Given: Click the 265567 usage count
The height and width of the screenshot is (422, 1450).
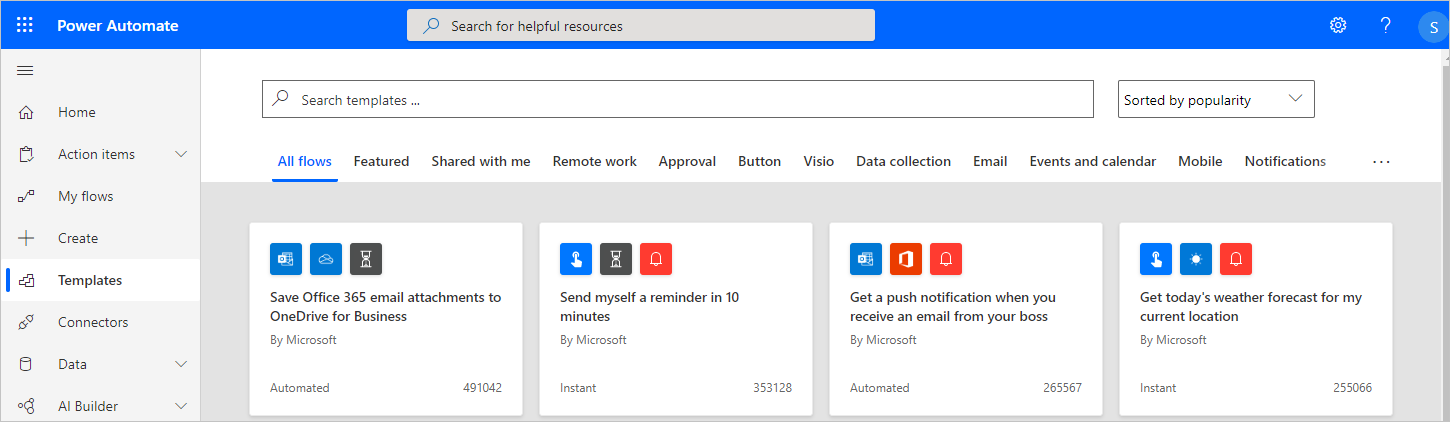Looking at the screenshot, I should click(1062, 388).
